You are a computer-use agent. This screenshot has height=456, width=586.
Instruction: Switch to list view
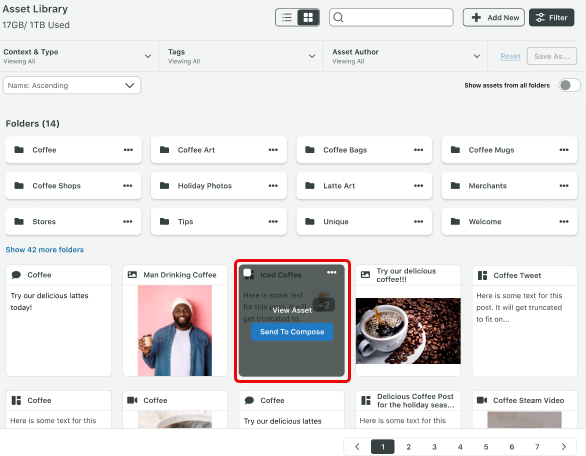[287, 17]
